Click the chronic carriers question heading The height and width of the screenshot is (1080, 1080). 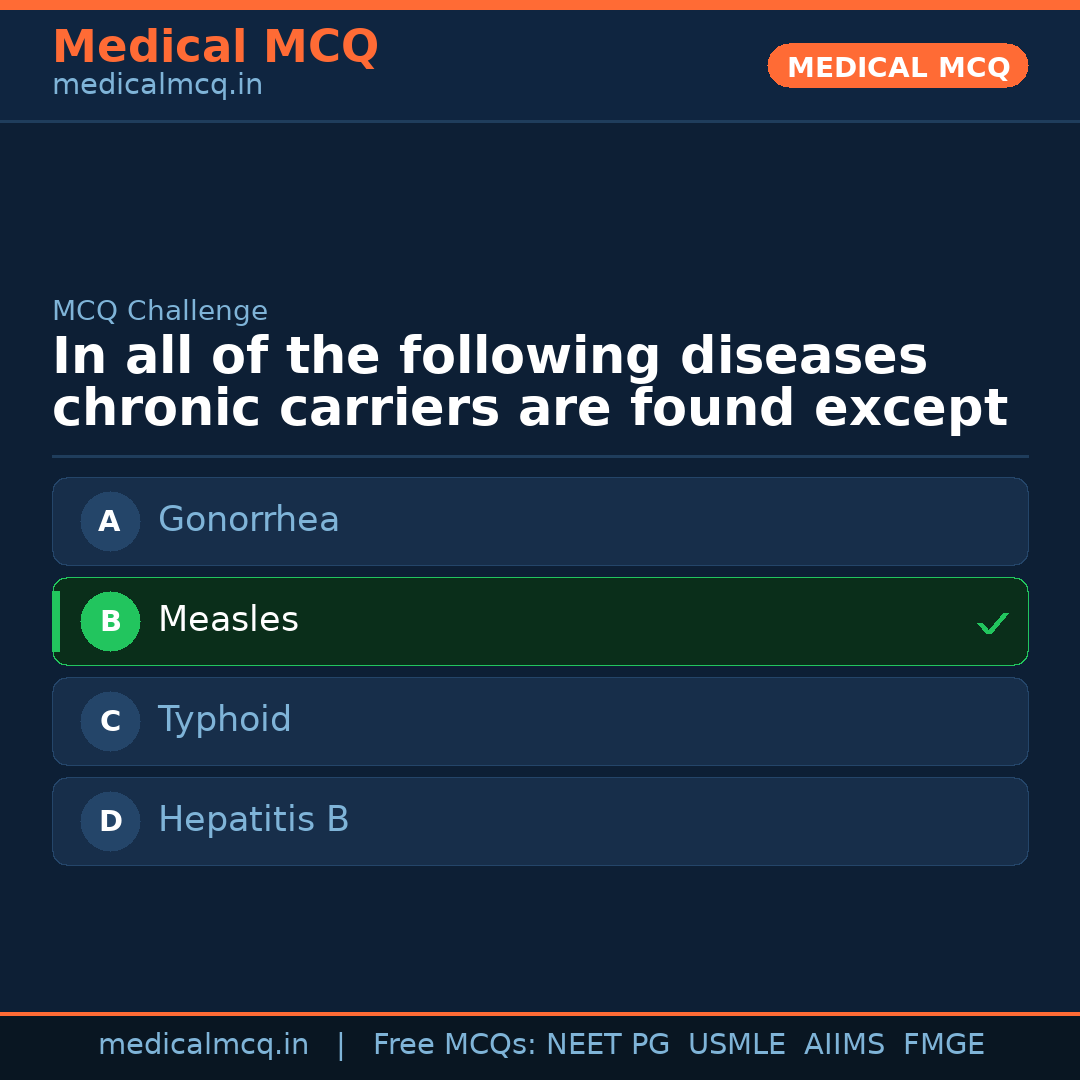pos(529,383)
